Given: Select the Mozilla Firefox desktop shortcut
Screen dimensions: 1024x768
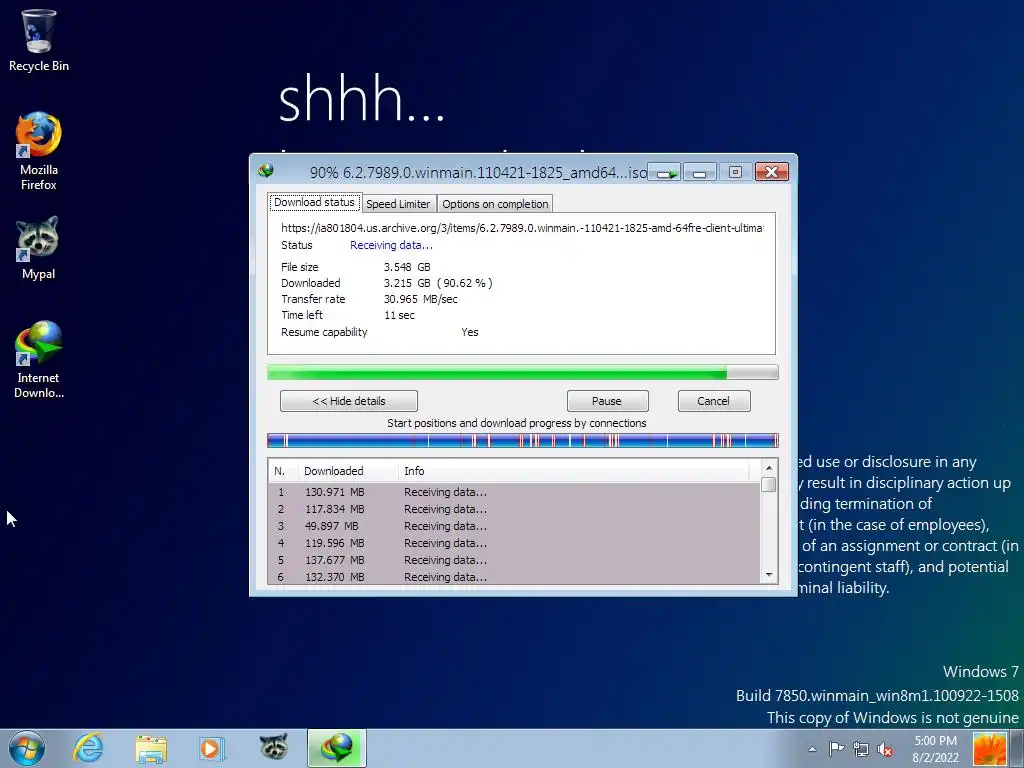Looking at the screenshot, I should tap(39, 152).
